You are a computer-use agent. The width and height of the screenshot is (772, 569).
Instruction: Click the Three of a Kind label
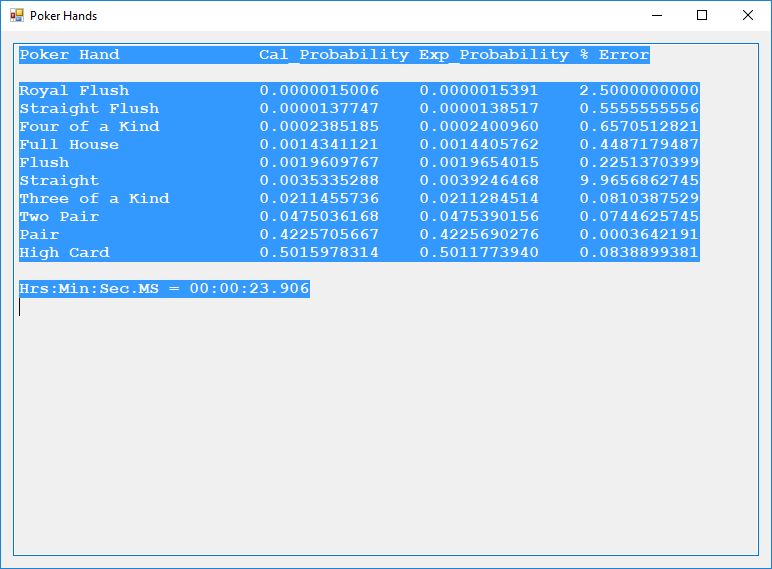(94, 199)
